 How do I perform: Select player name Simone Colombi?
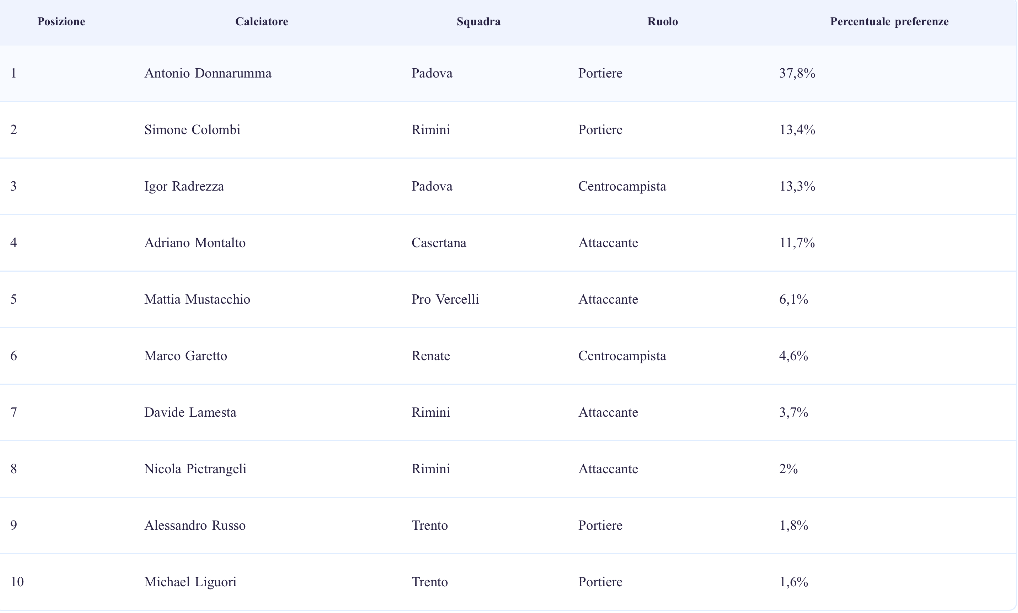(x=192, y=130)
